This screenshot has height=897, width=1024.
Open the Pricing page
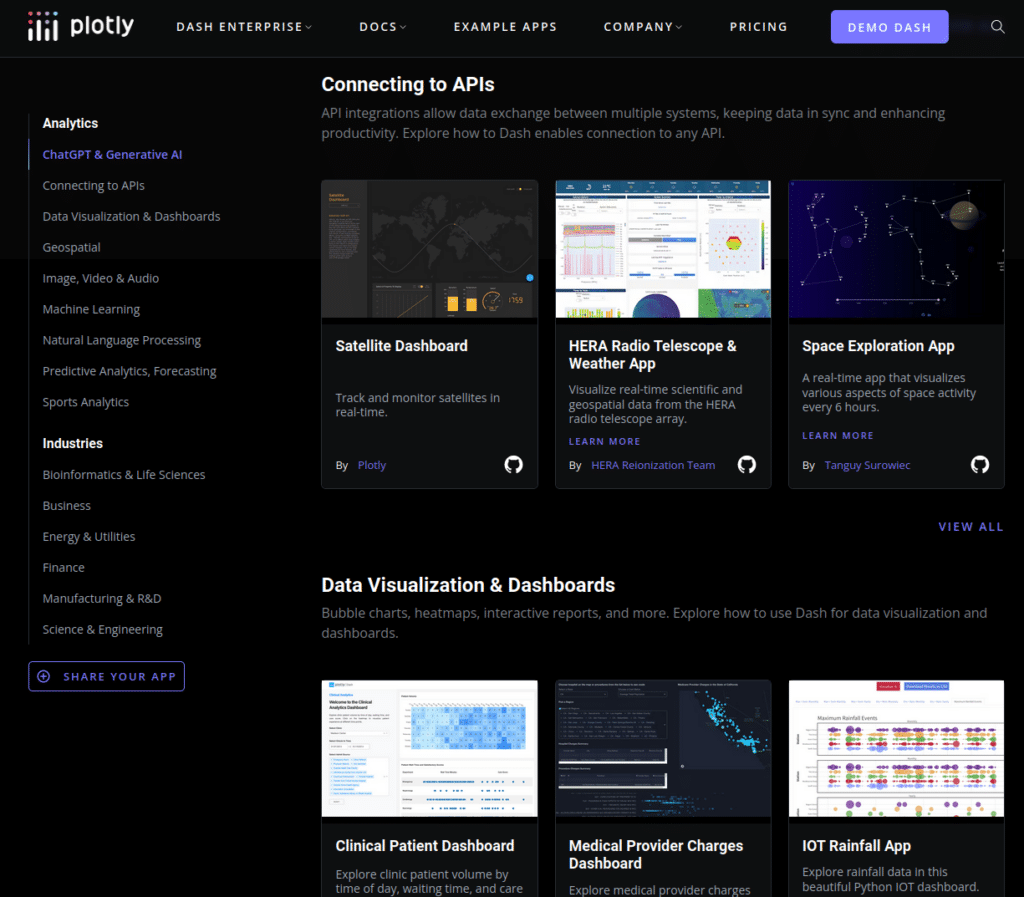[758, 27]
